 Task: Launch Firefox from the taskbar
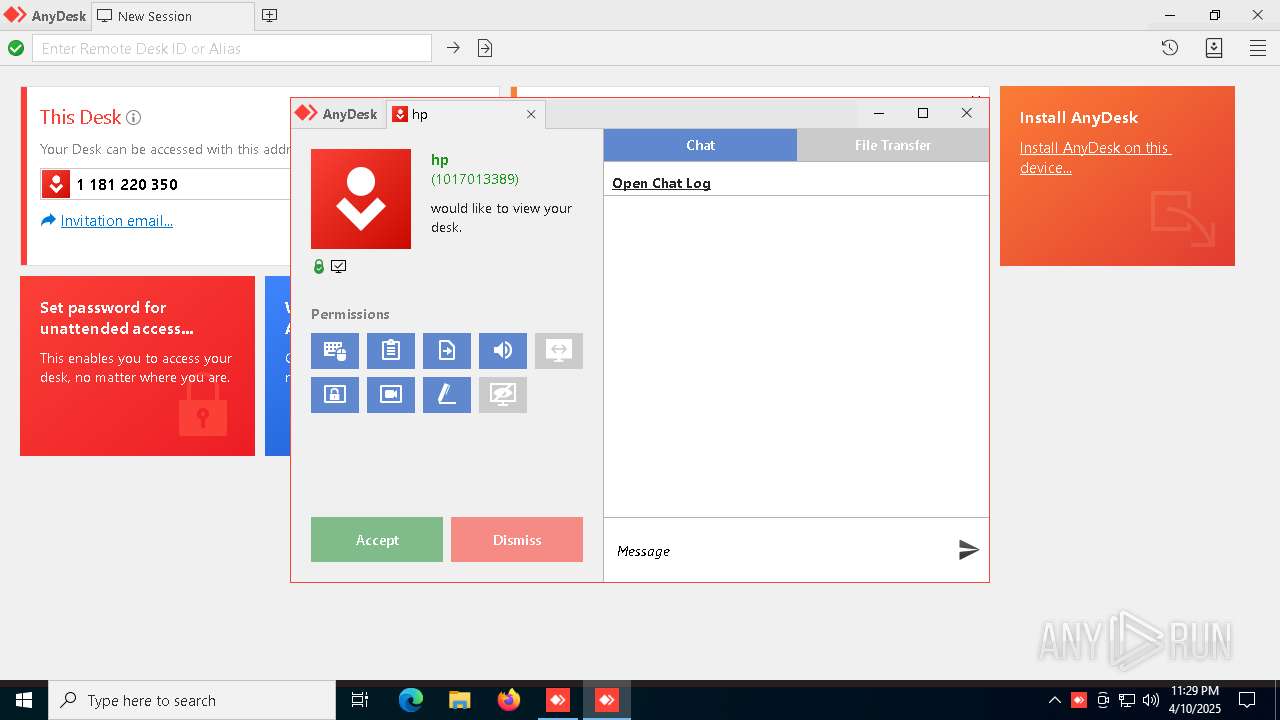(509, 700)
